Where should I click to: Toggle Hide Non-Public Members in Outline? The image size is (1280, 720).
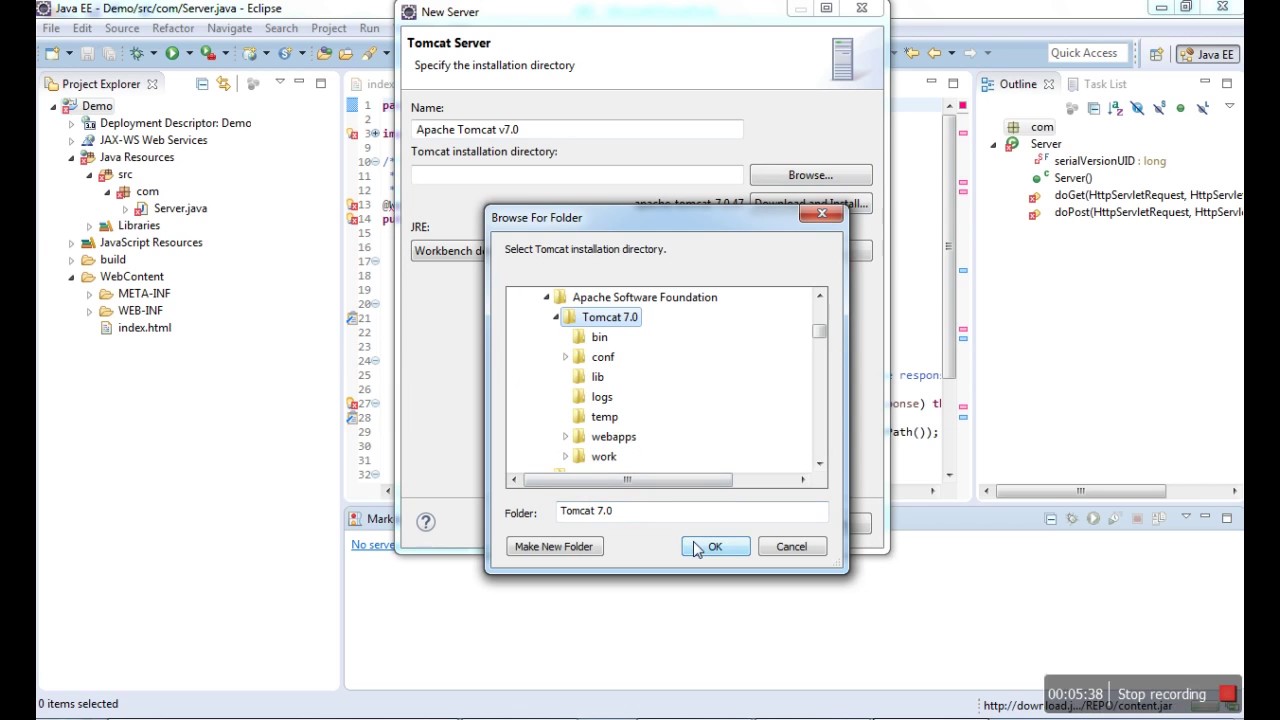[1180, 108]
